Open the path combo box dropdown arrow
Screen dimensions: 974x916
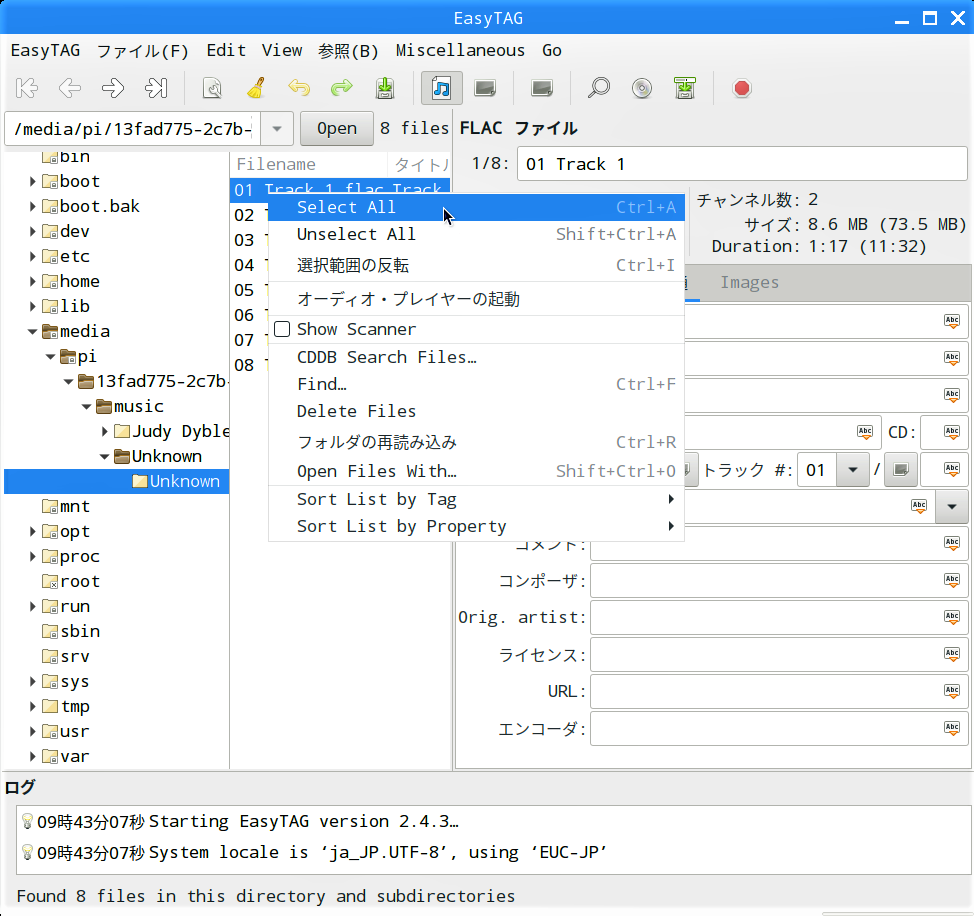276,129
